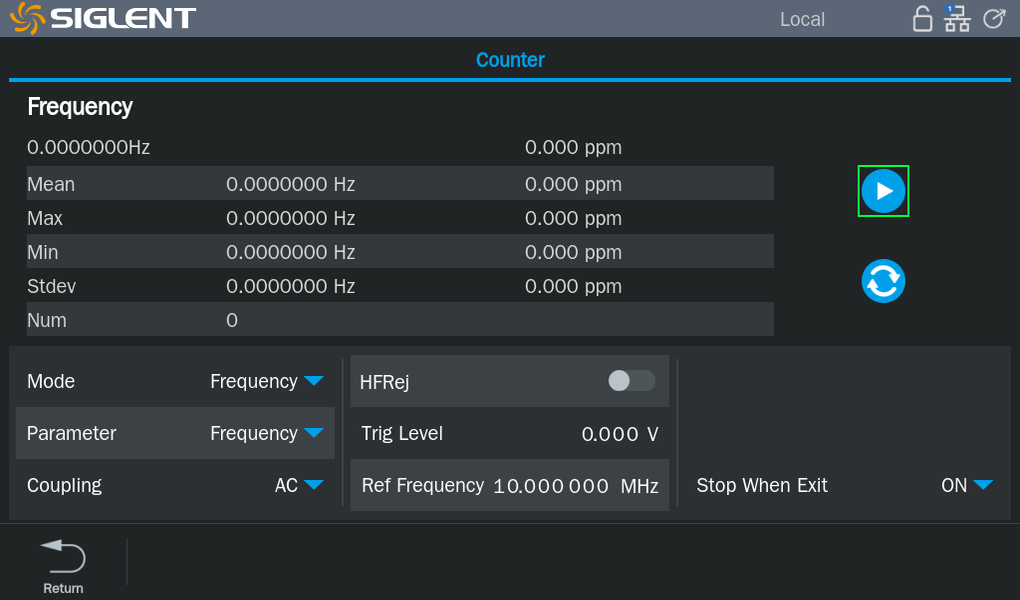
Task: Open the LAN network status icon
Action: click(957, 19)
